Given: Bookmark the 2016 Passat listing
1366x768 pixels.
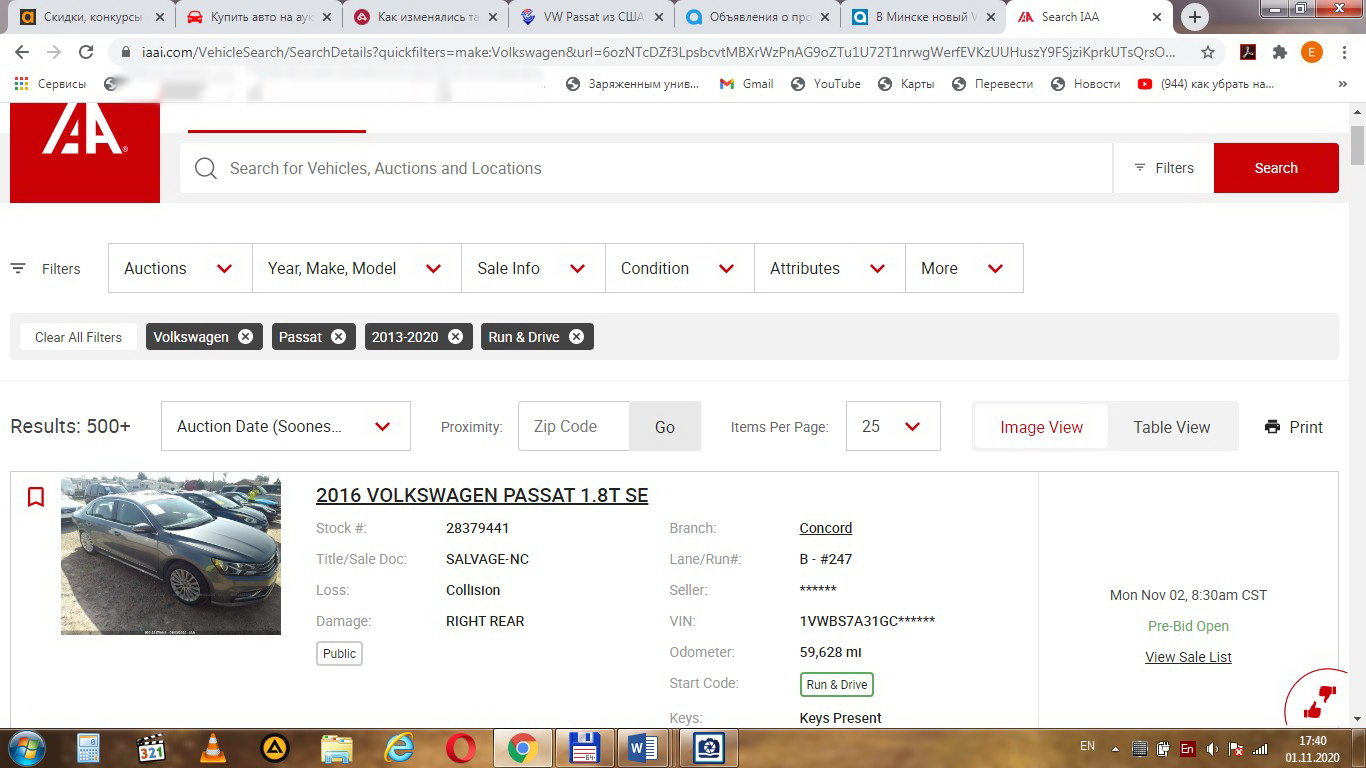Looking at the screenshot, I should [36, 496].
